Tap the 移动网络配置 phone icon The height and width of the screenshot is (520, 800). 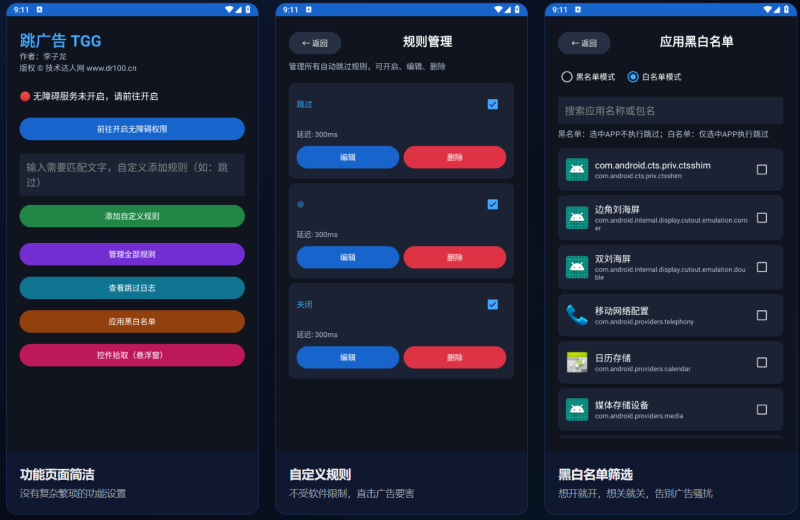pyautogui.click(x=577, y=315)
